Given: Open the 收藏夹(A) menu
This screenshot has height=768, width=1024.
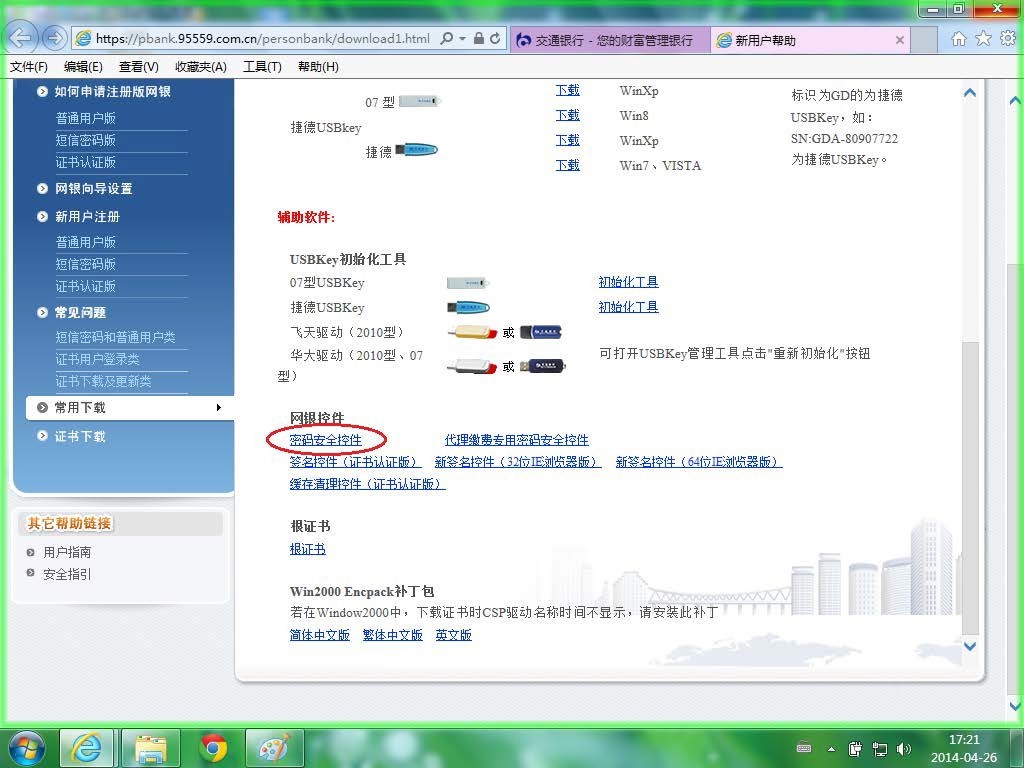Looking at the screenshot, I should [x=200, y=67].
